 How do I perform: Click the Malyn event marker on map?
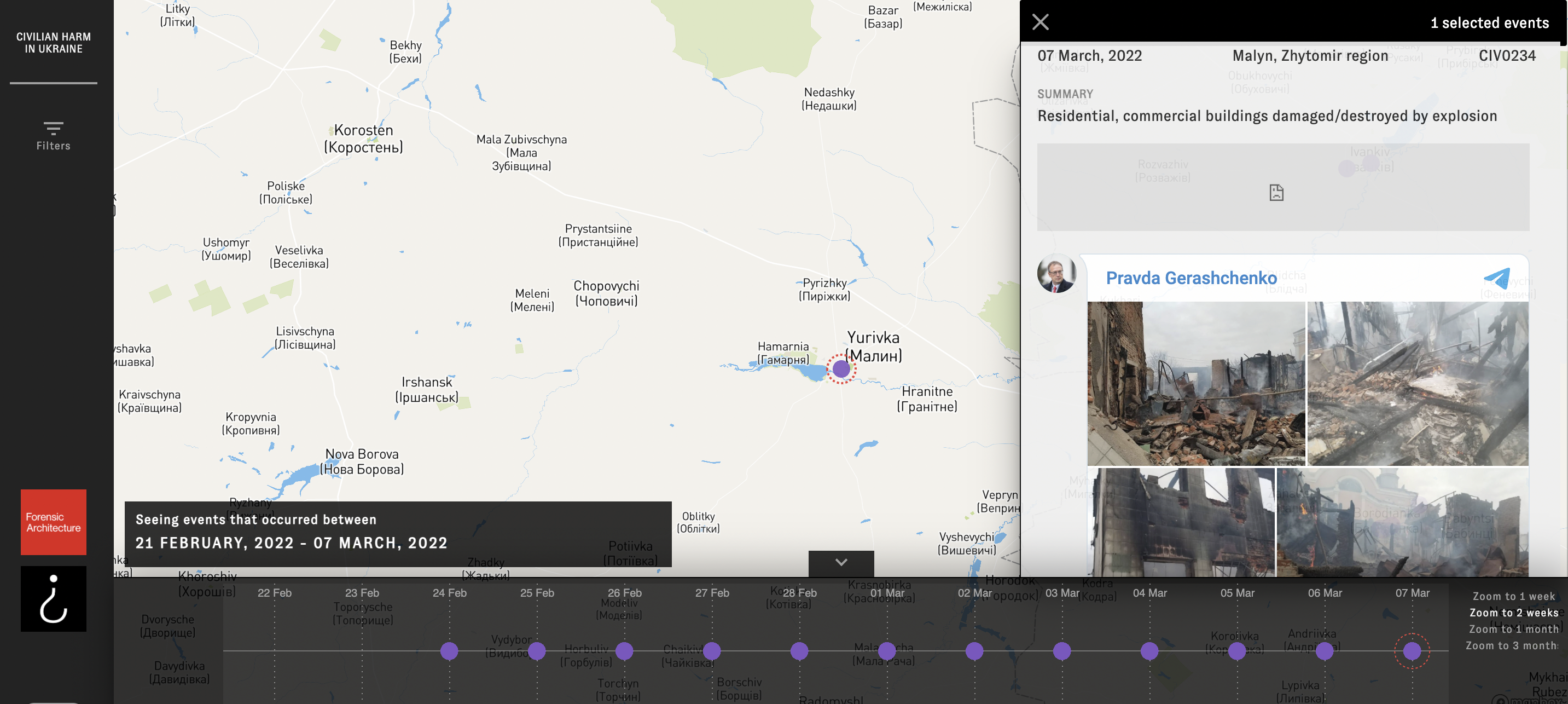[841, 368]
